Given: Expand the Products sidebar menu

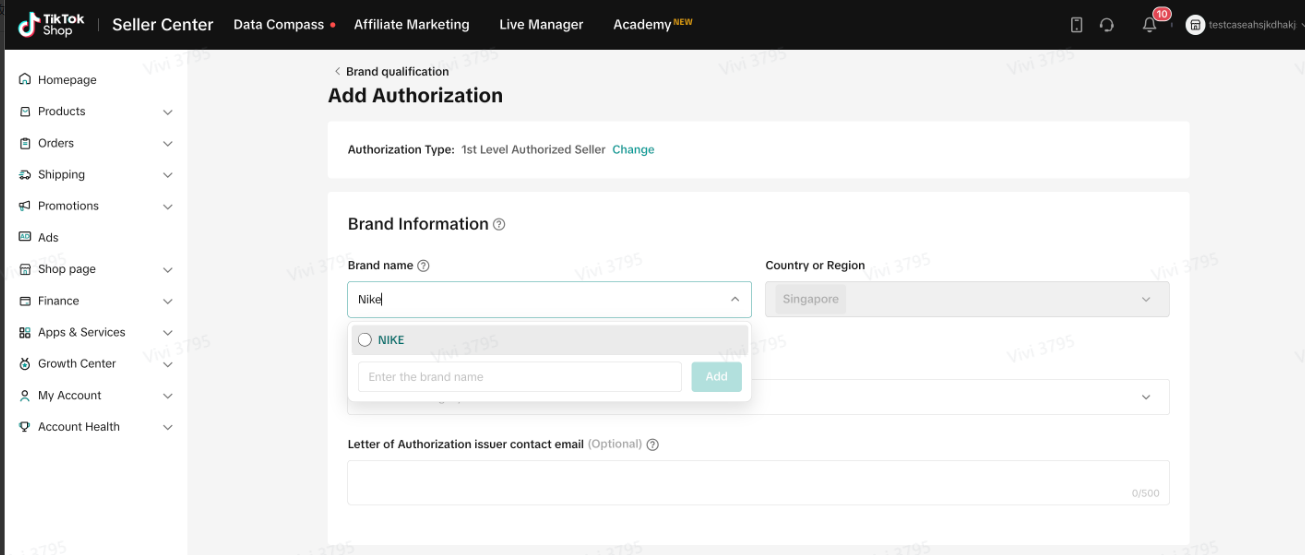Looking at the screenshot, I should [167, 112].
